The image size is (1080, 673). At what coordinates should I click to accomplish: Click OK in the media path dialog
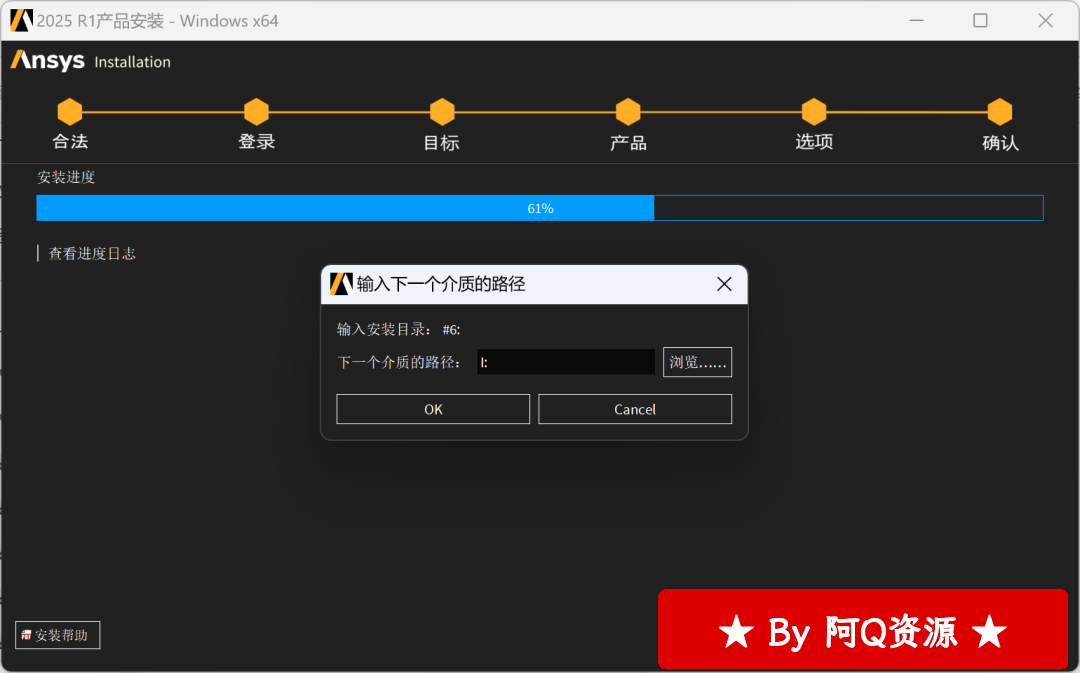click(x=433, y=409)
